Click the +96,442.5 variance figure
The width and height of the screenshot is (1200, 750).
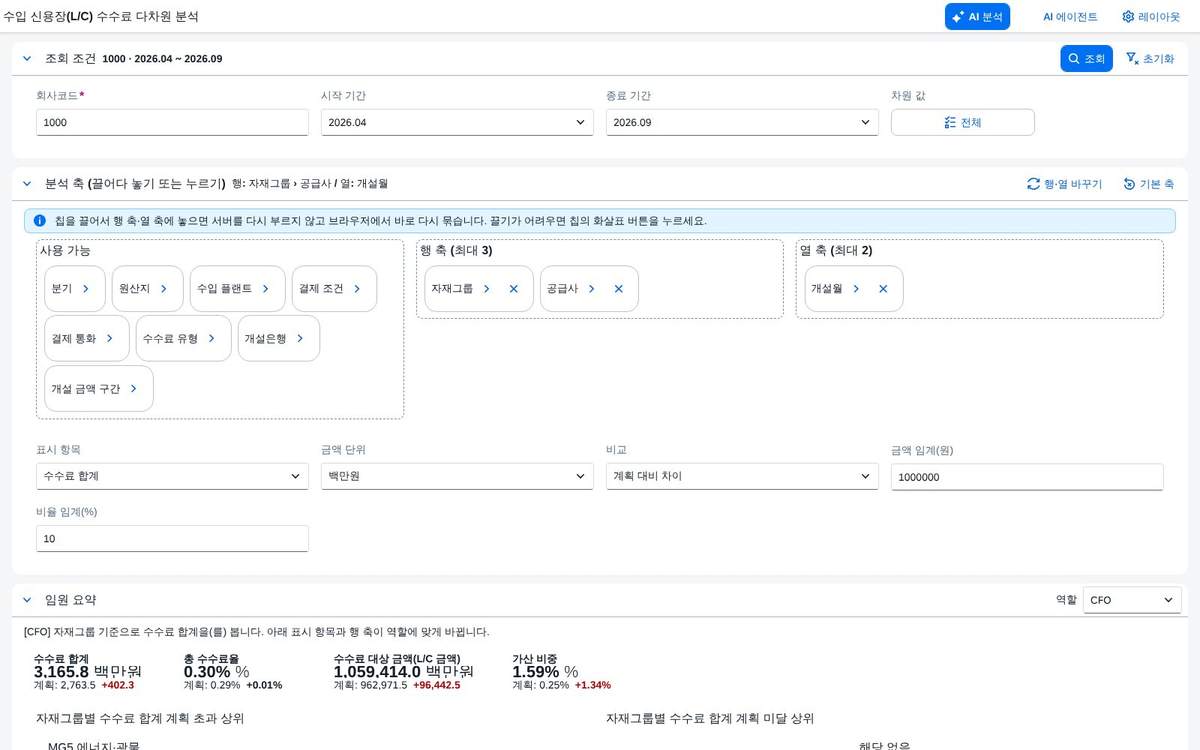point(437,685)
